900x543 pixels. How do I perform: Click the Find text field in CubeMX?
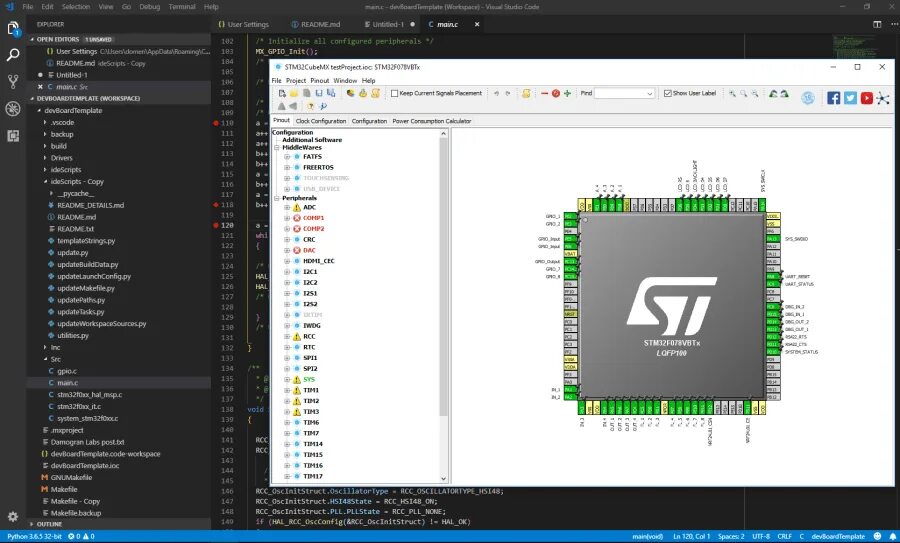tap(620, 93)
